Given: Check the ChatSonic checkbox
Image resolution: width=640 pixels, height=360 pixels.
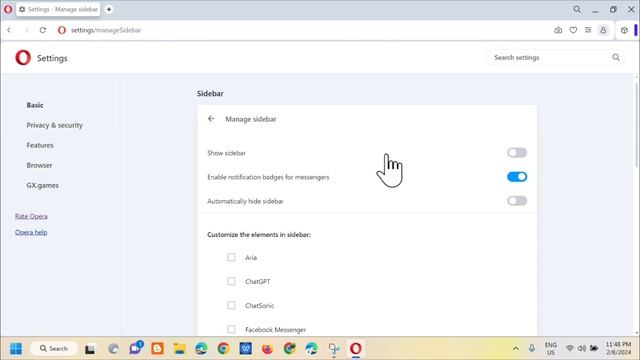Looking at the screenshot, I should (231, 305).
